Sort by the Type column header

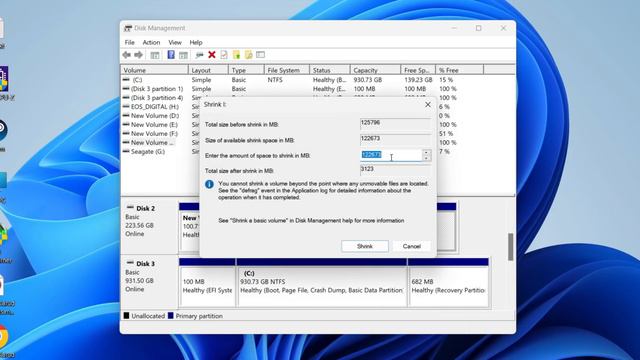pos(246,70)
